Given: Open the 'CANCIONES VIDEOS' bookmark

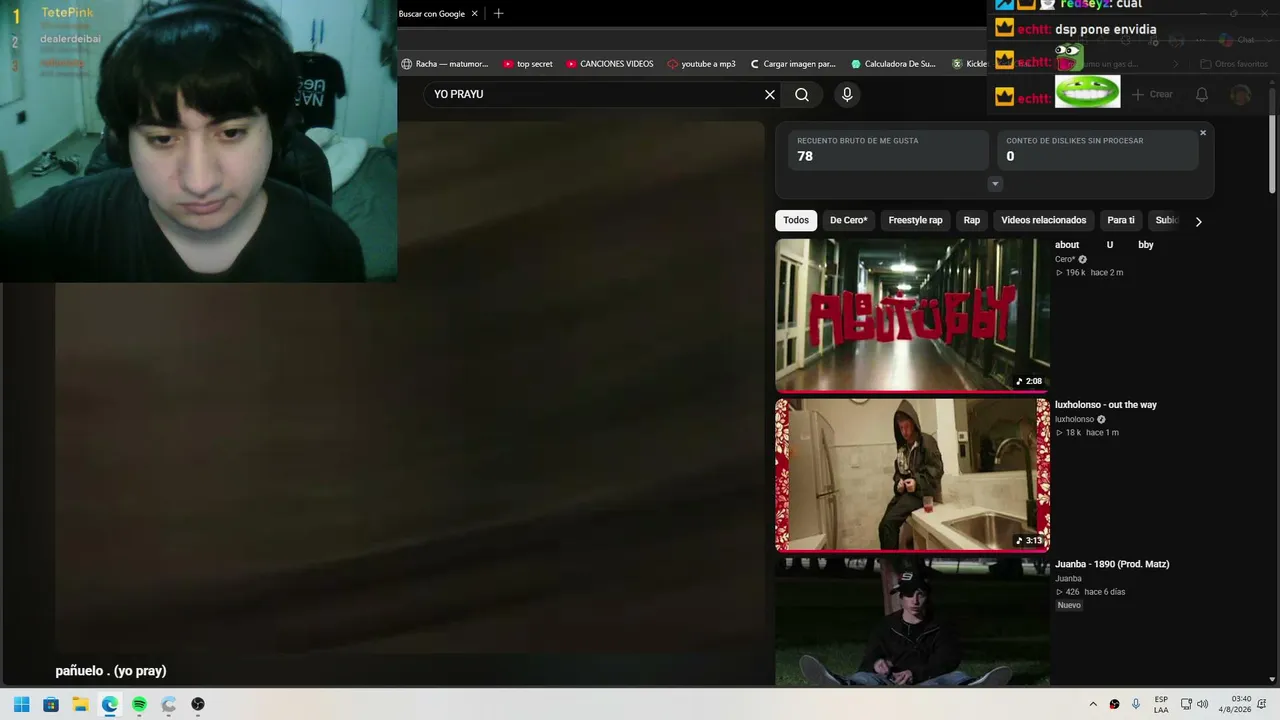Looking at the screenshot, I should [x=610, y=64].
